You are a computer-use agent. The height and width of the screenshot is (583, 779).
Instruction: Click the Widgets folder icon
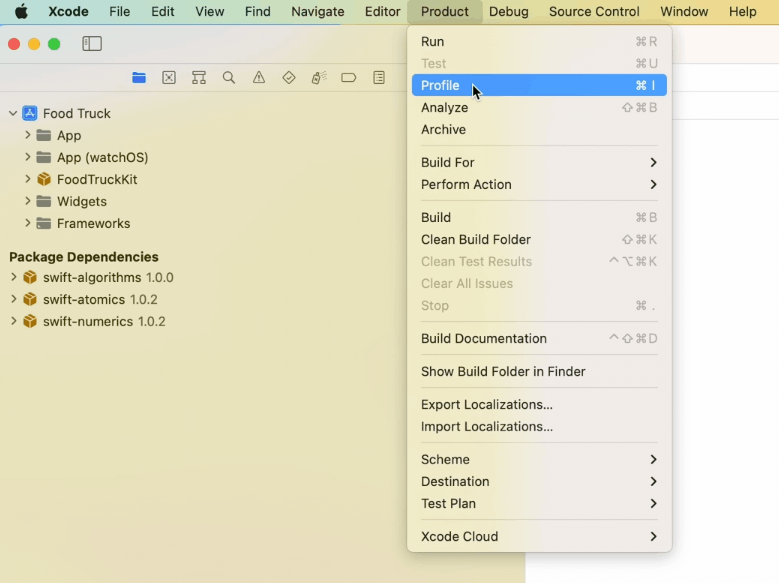tap(44, 201)
